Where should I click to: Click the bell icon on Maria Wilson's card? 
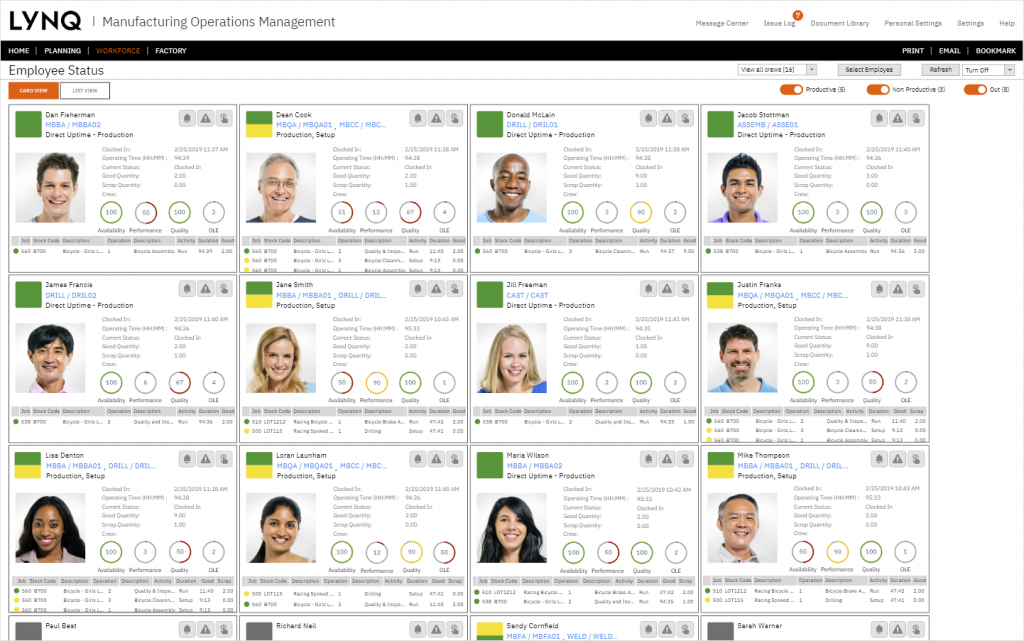648,459
